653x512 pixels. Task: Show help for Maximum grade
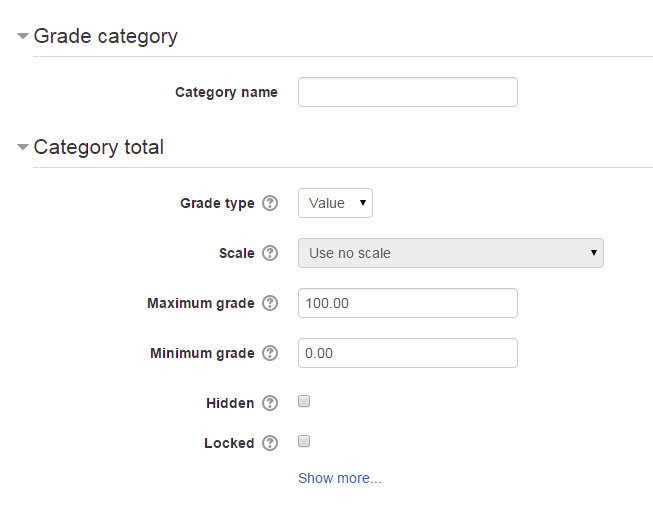[270, 303]
